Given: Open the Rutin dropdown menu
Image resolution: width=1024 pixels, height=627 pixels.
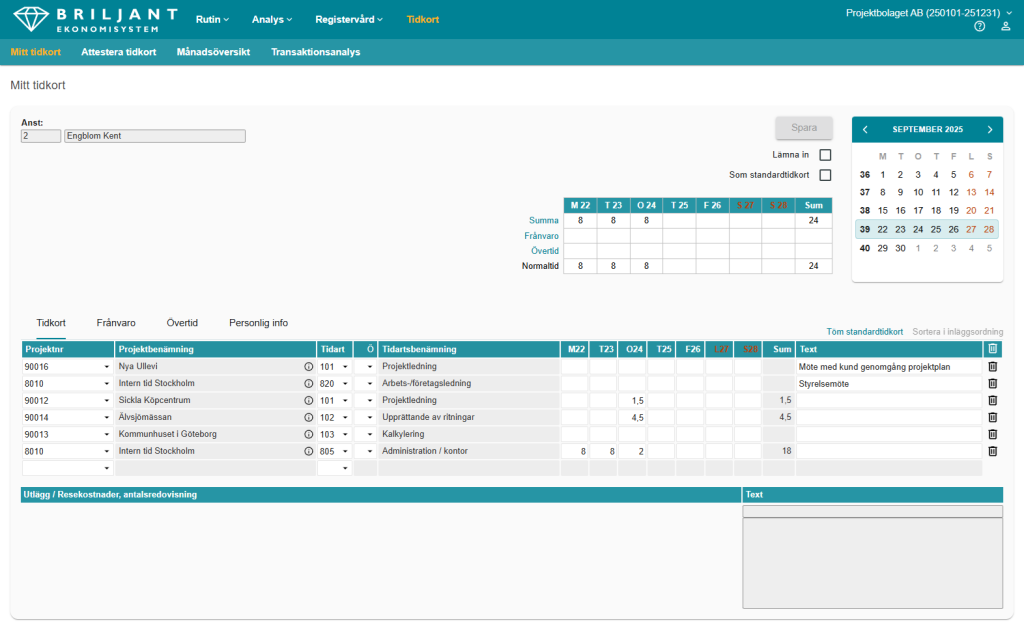Looking at the screenshot, I should pos(212,19).
